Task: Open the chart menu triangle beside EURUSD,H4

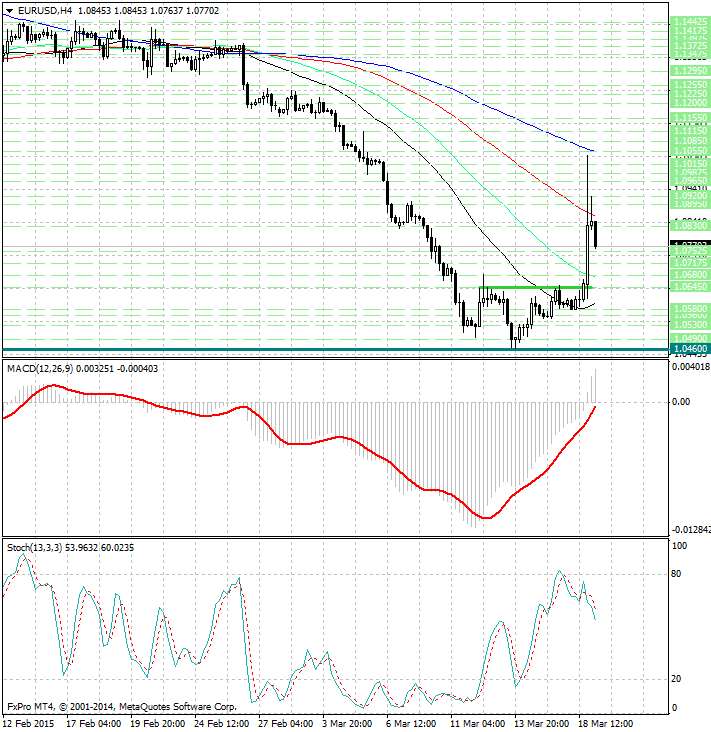Action: click(10, 11)
